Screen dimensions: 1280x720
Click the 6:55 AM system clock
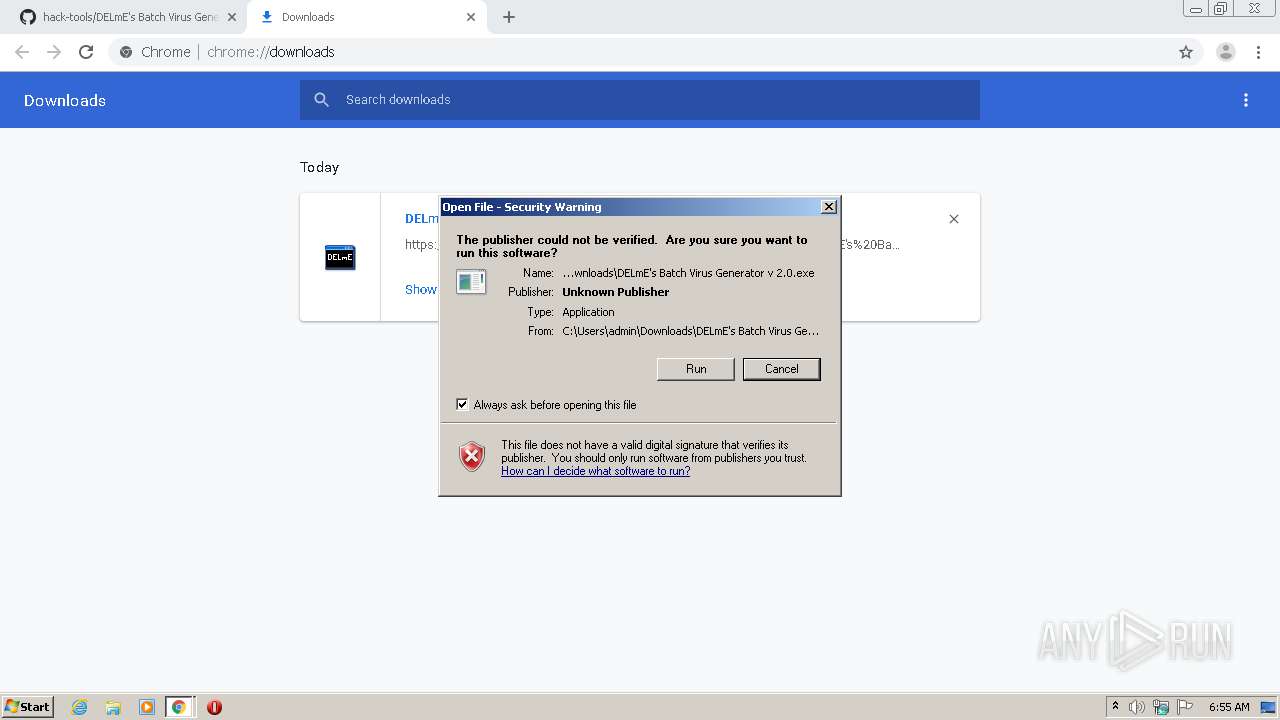point(1229,707)
